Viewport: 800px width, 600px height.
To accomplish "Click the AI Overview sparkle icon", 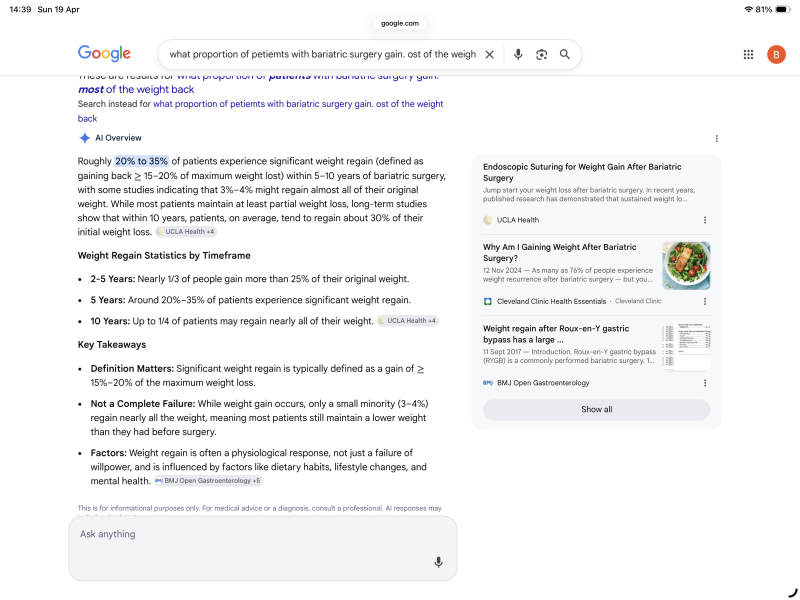I will point(85,138).
